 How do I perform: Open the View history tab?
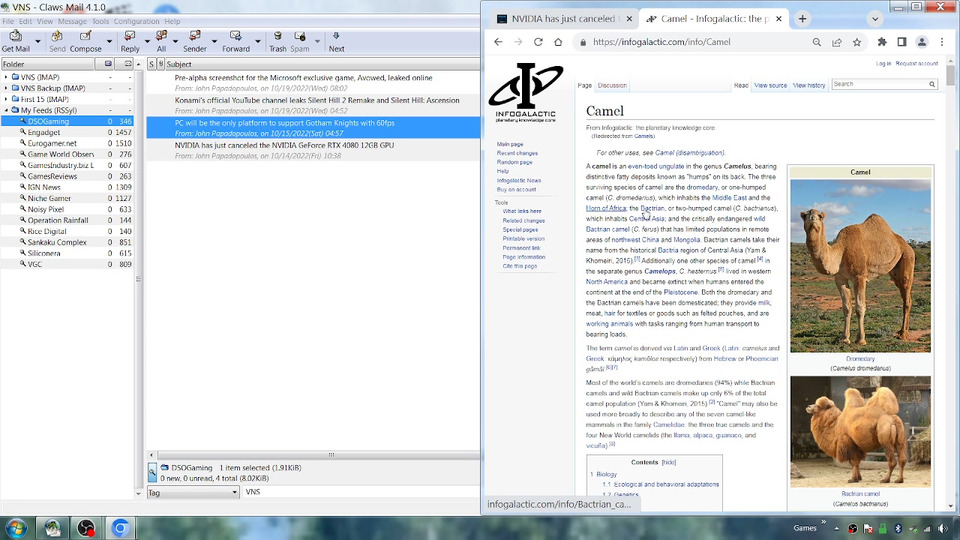click(809, 85)
